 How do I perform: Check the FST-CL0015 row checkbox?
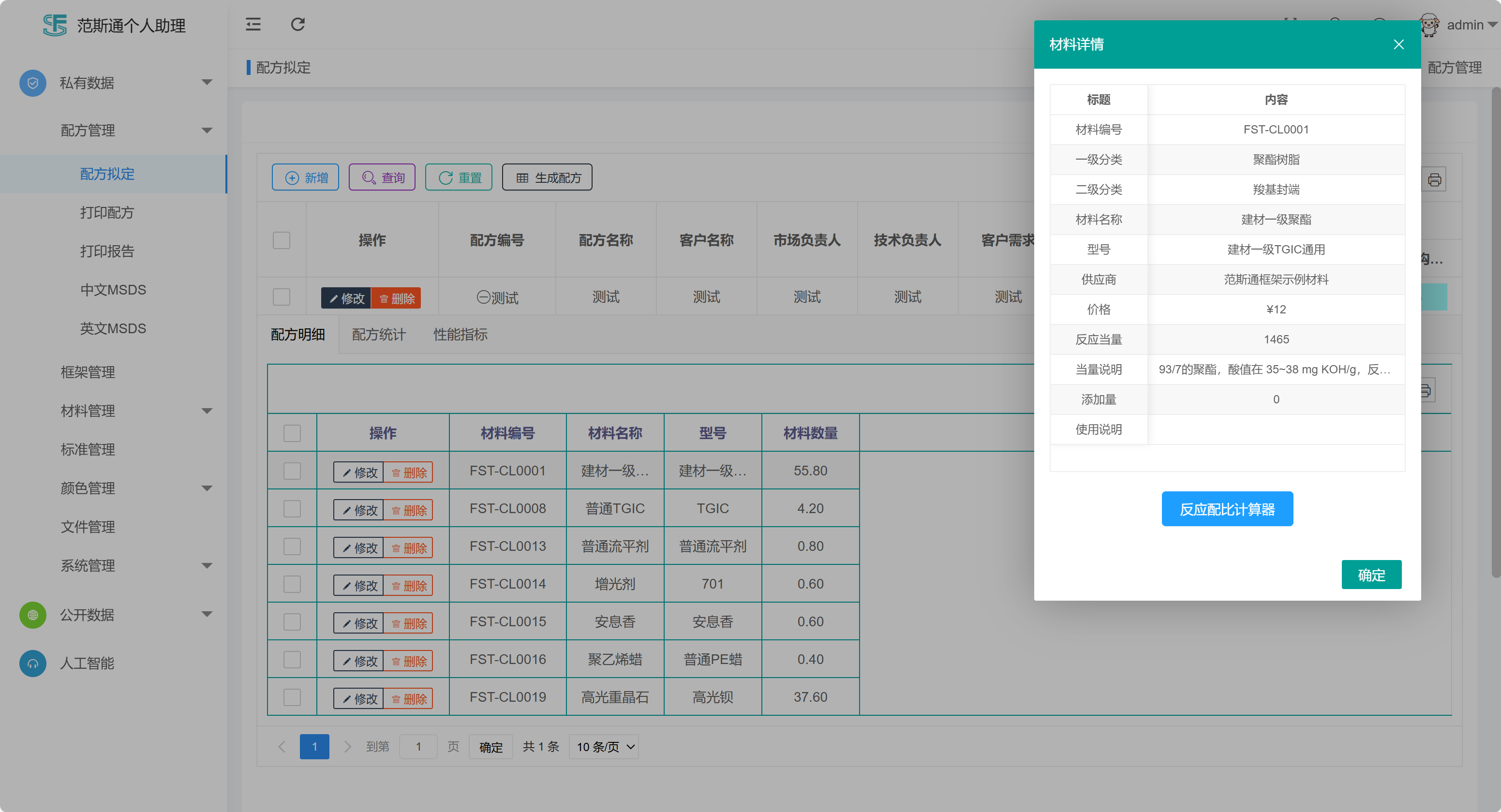pyautogui.click(x=292, y=621)
